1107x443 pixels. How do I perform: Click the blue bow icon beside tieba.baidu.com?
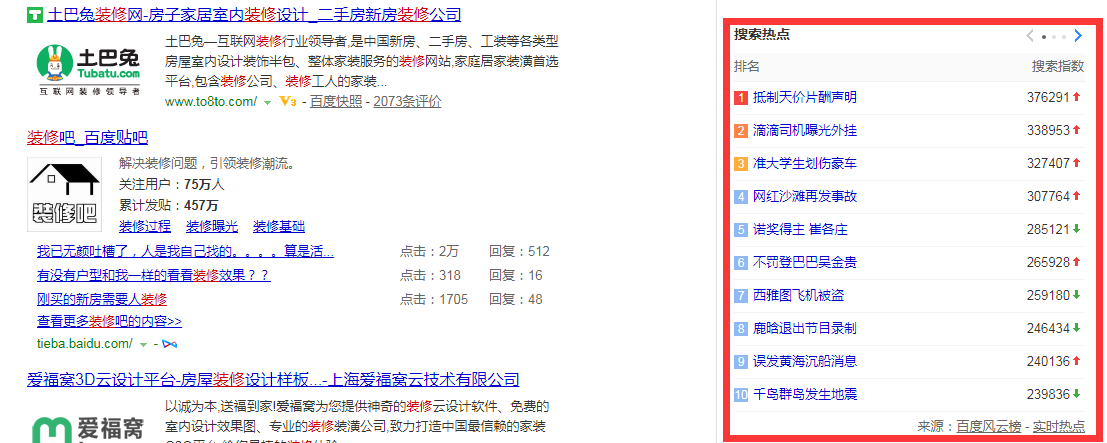pos(169,344)
